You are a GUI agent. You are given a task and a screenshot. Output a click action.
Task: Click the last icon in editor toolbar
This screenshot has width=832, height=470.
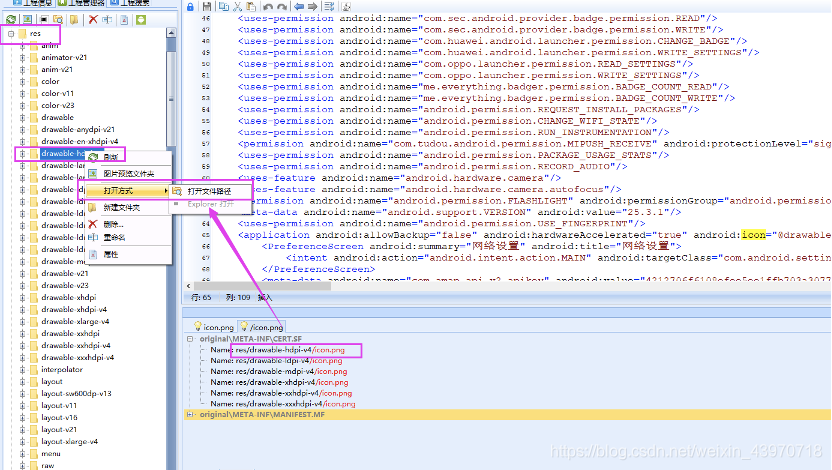pos(346,6)
